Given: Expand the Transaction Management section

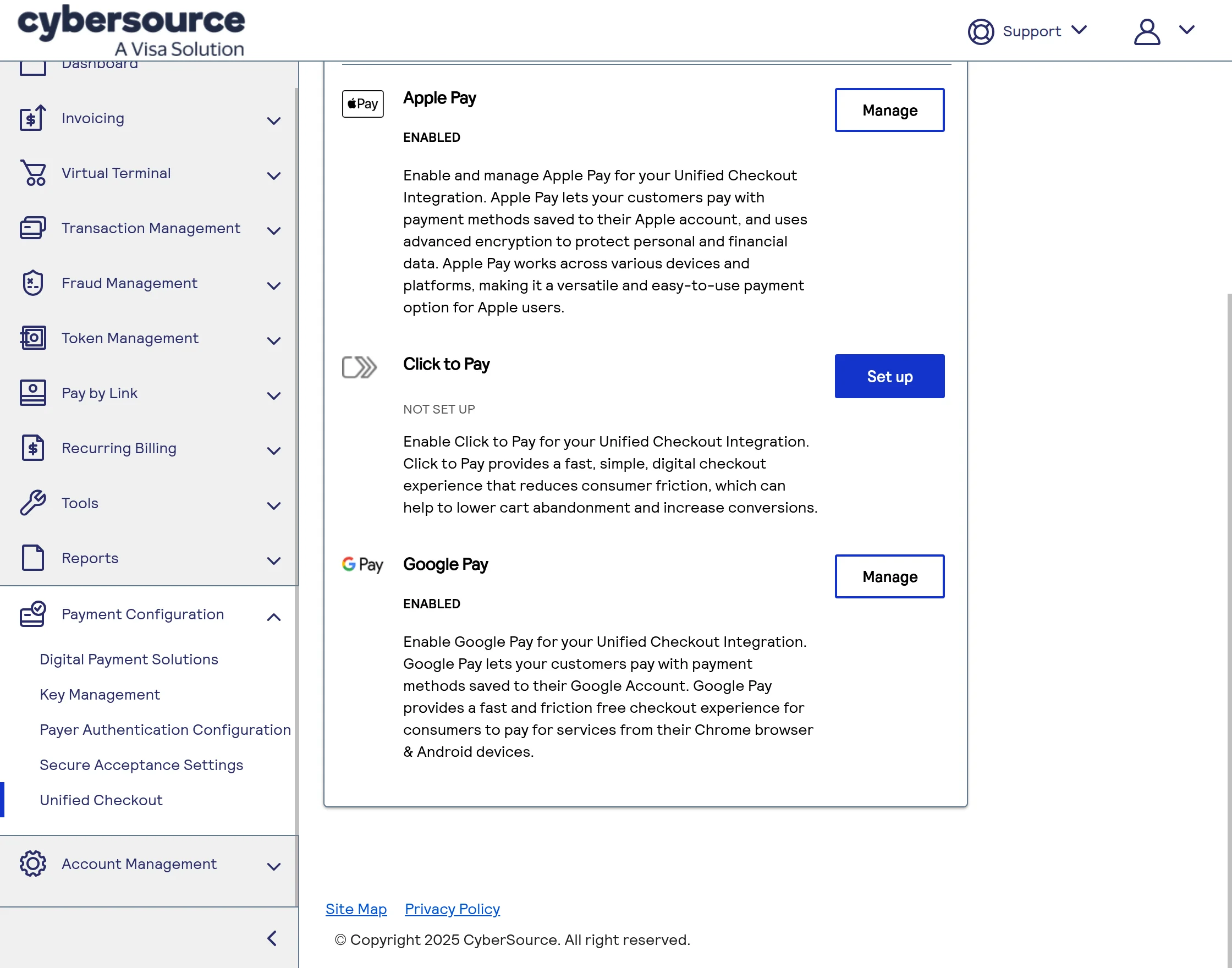Looking at the screenshot, I should (x=274, y=230).
